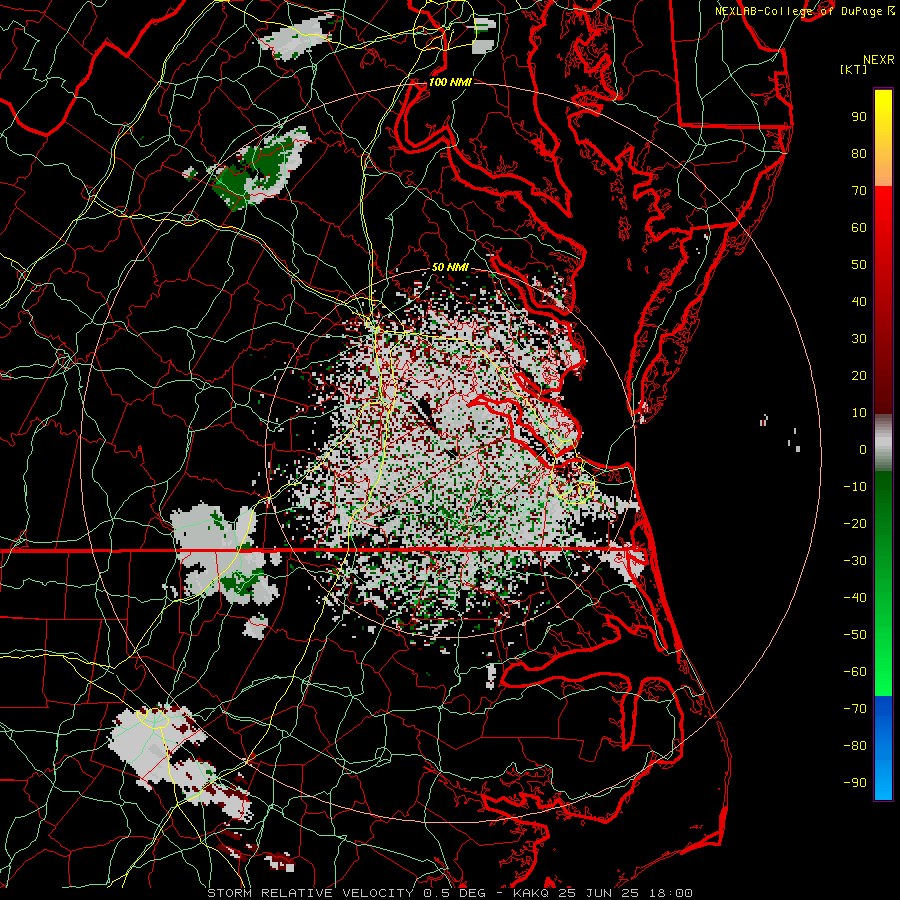Click the positive 10 knot scale label
900x900 pixels.
859,413
